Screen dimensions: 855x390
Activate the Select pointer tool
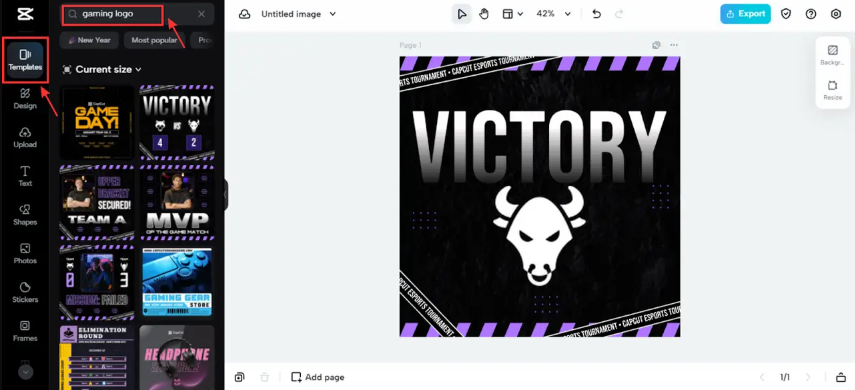462,14
